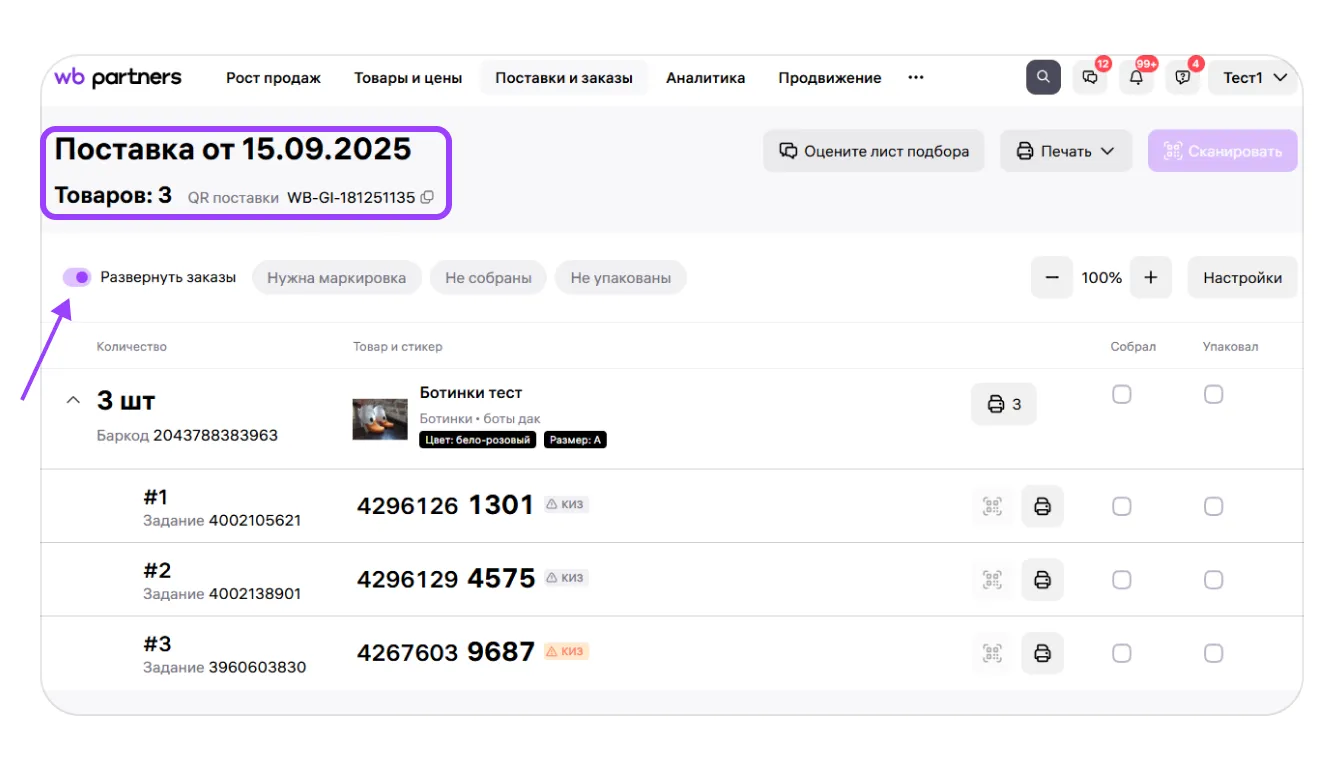The image size is (1344, 770).
Task: Copy the QR supply code WB-GI-181251135
Action: [x=427, y=198]
